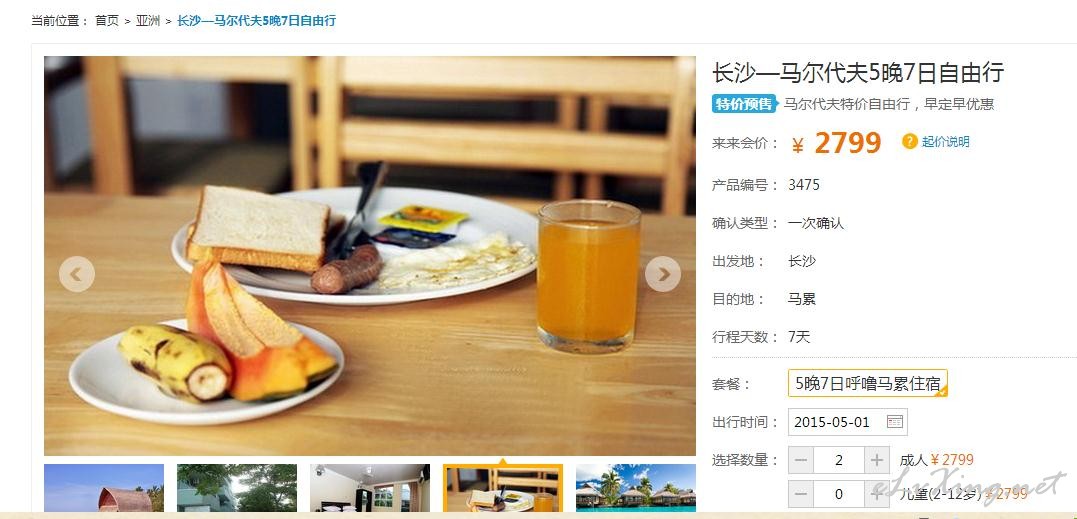This screenshot has height=519, width=1077.
Task: Select the hotel bedroom thumbnail
Action: (x=370, y=488)
